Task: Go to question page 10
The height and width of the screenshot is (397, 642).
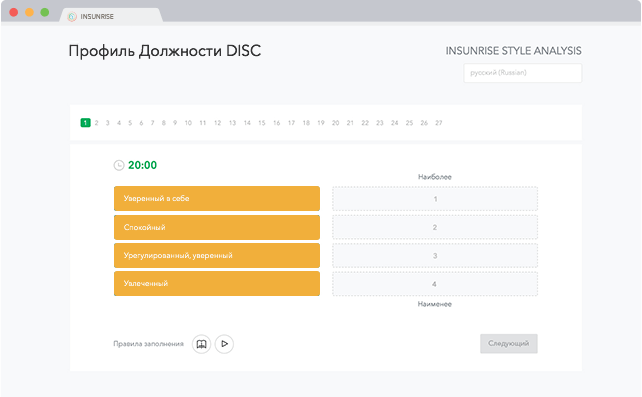Action: (188, 123)
